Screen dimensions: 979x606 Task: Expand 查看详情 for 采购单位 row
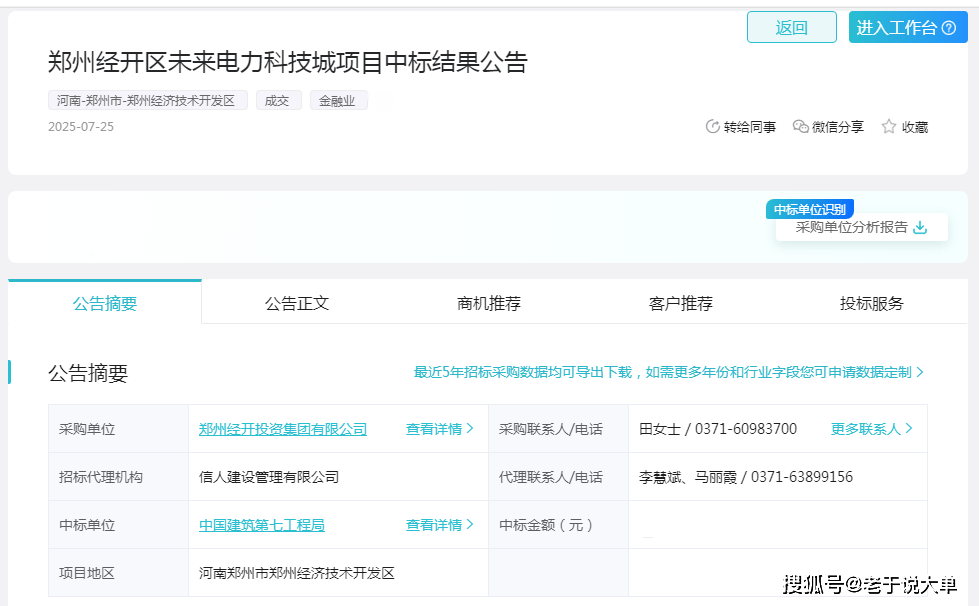coord(440,429)
